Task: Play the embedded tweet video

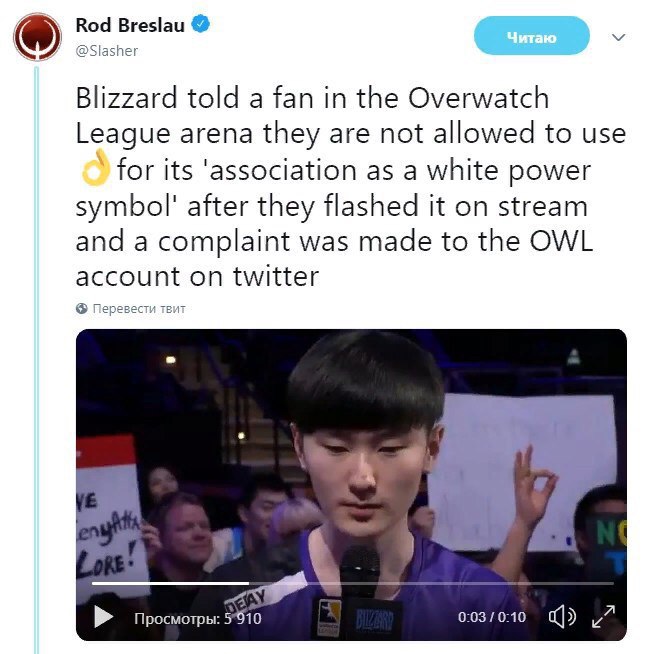Action: (103, 616)
